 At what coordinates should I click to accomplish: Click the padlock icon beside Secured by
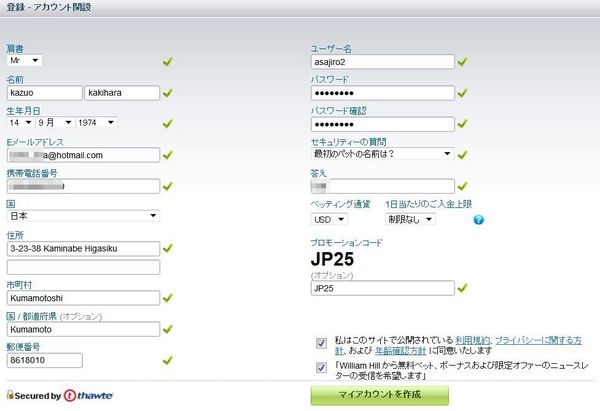10,395
